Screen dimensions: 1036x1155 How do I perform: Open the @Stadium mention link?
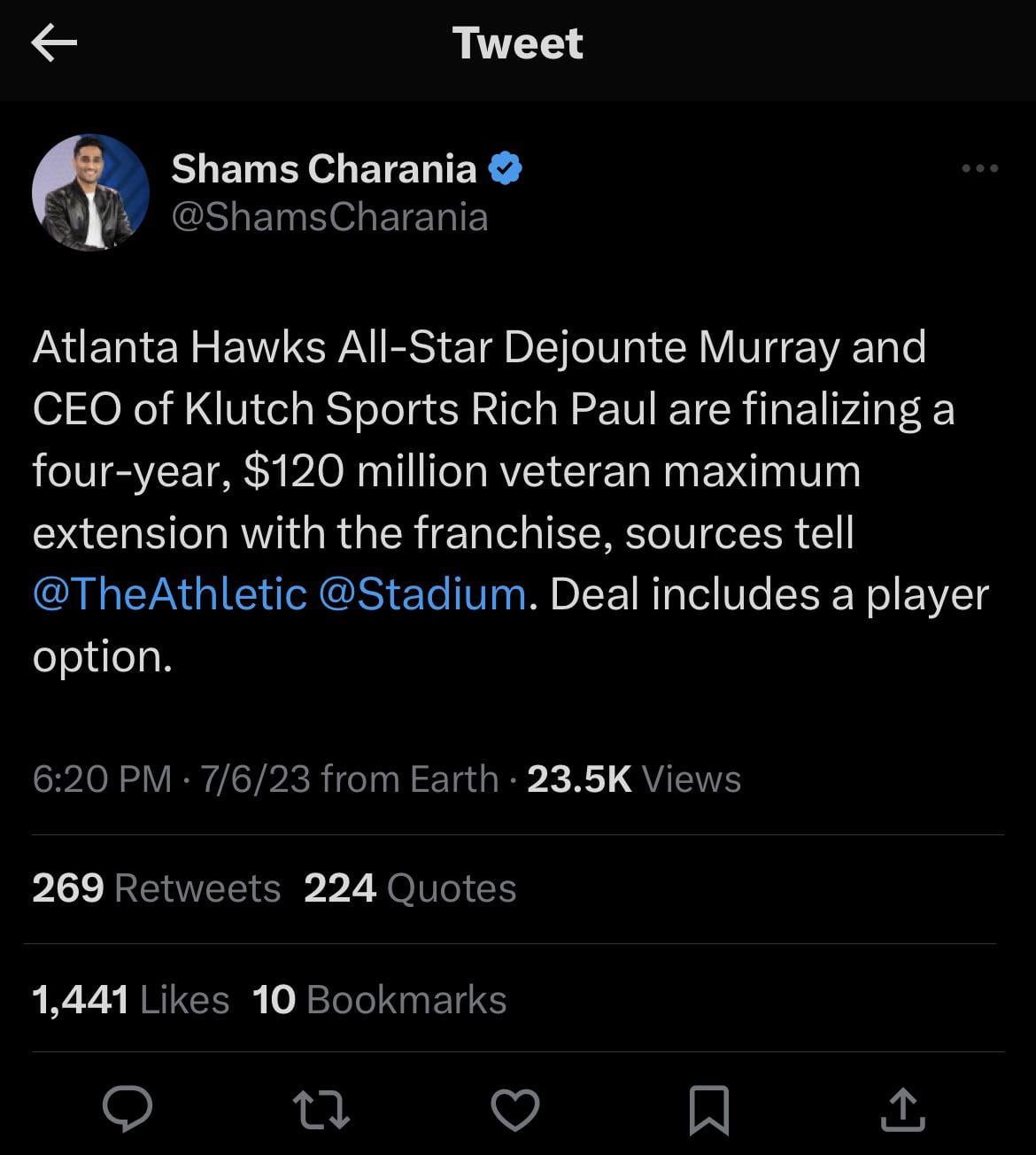tap(421, 593)
